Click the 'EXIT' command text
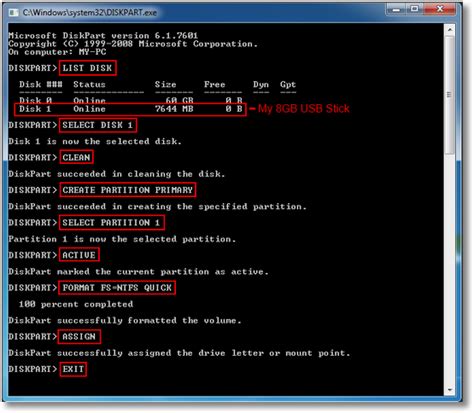The width and height of the screenshot is (474, 413). coord(73,369)
